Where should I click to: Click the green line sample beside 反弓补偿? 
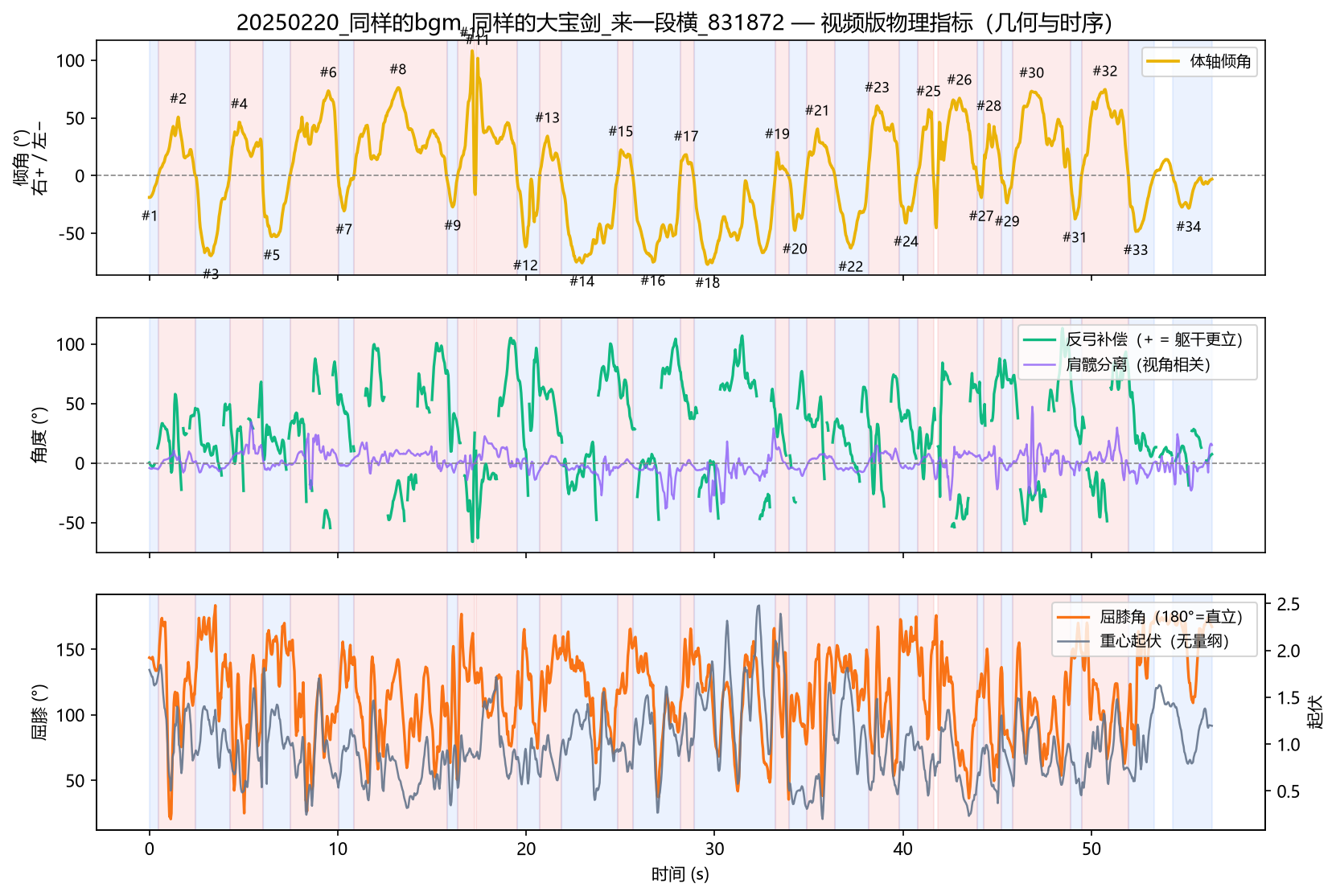(1039, 340)
